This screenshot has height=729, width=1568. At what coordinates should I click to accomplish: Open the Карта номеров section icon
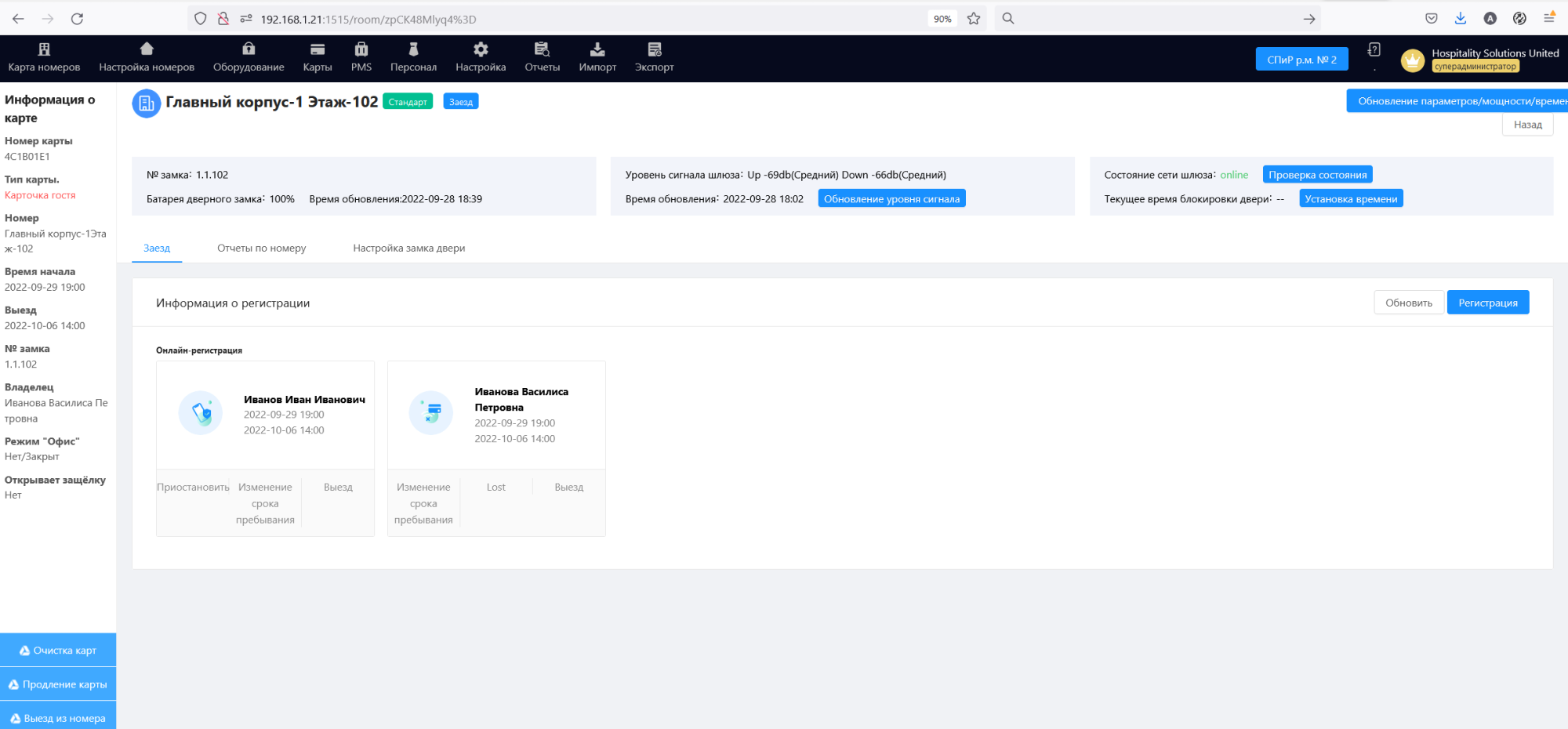coord(43,49)
